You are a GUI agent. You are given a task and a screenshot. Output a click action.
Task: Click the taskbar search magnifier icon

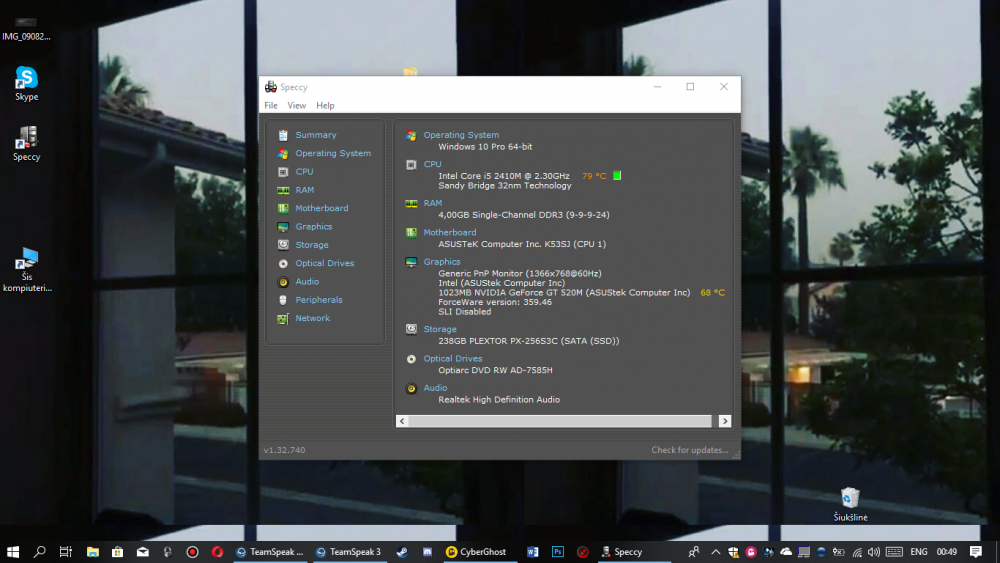(40, 552)
